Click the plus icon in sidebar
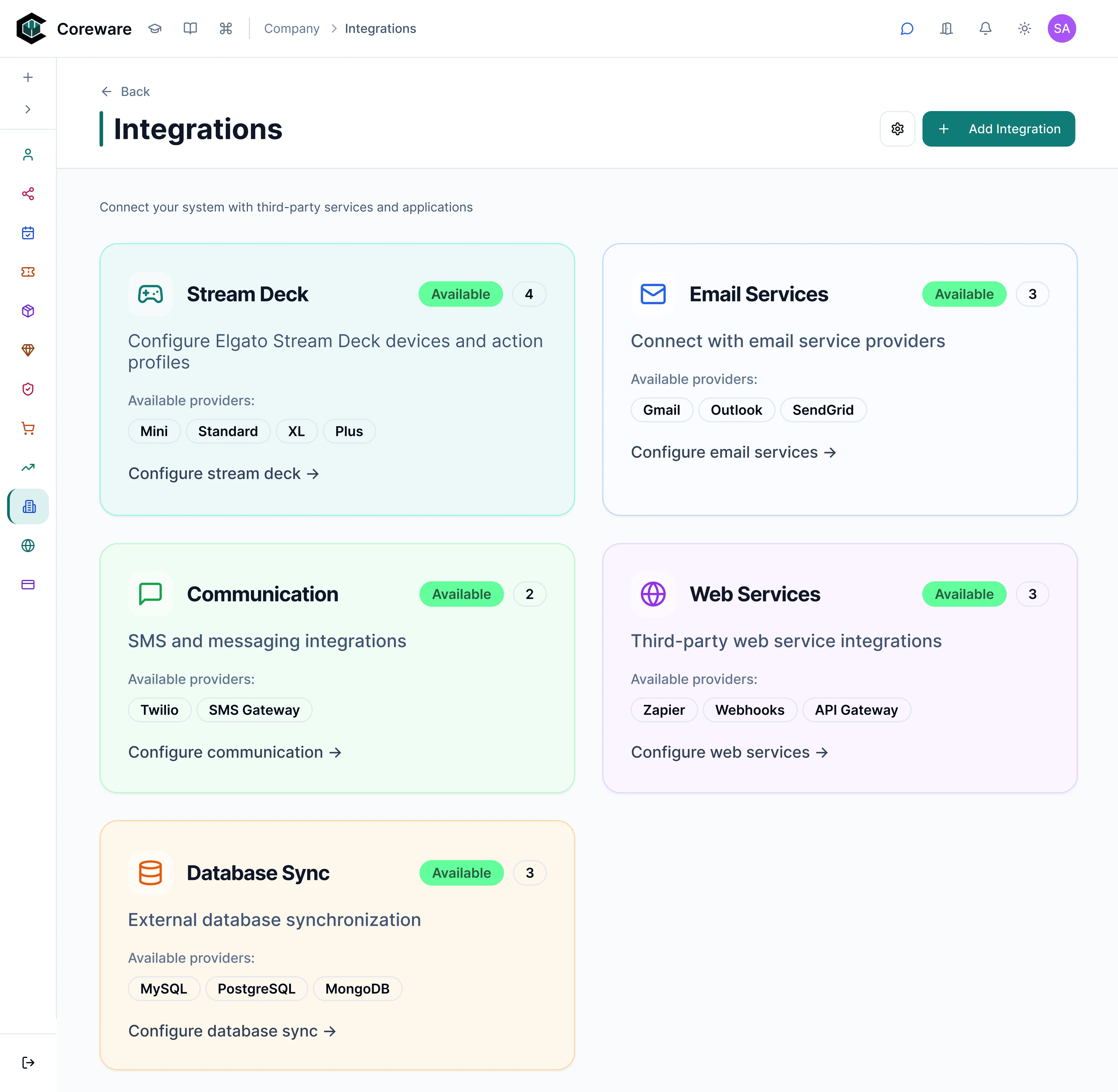The width and height of the screenshot is (1118, 1092). [x=28, y=77]
